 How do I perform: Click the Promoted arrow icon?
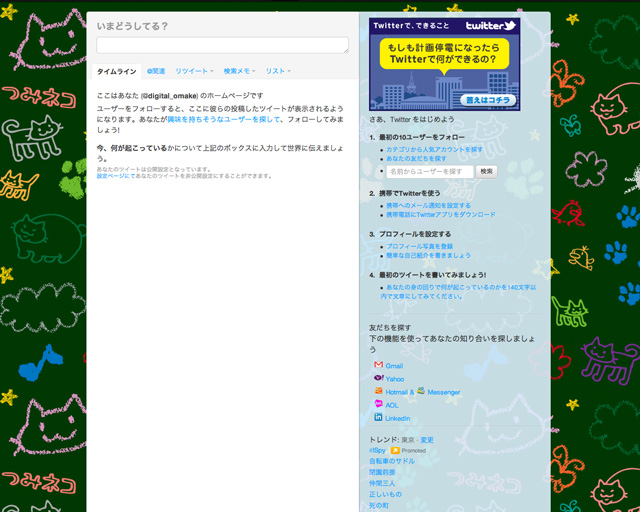click(395, 450)
